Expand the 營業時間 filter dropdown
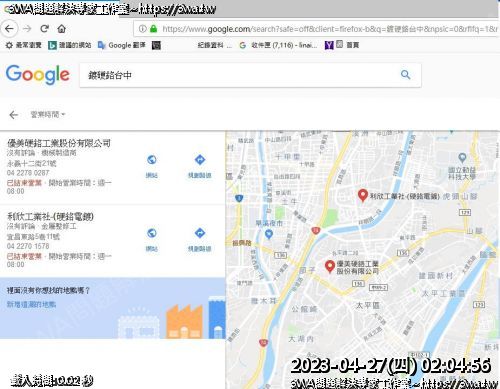This screenshot has height=389, width=500. 48,115
